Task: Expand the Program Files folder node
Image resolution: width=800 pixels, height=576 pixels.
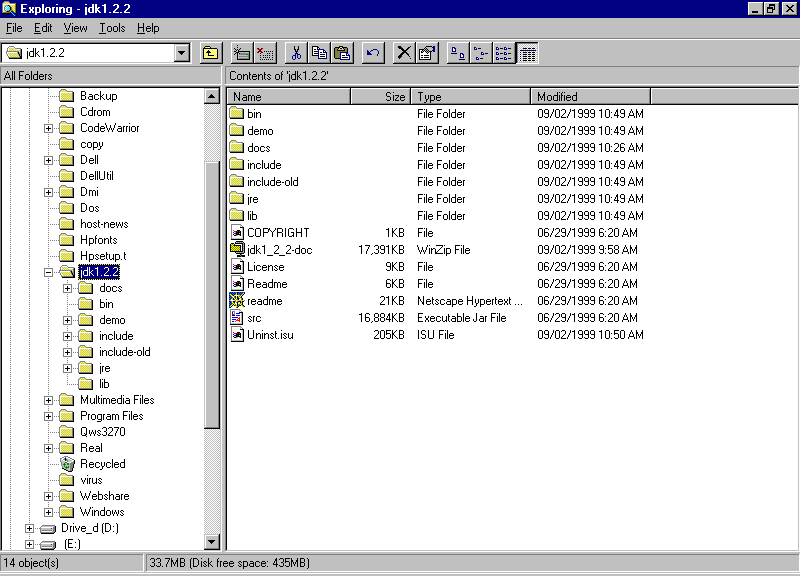Action: coord(48,415)
